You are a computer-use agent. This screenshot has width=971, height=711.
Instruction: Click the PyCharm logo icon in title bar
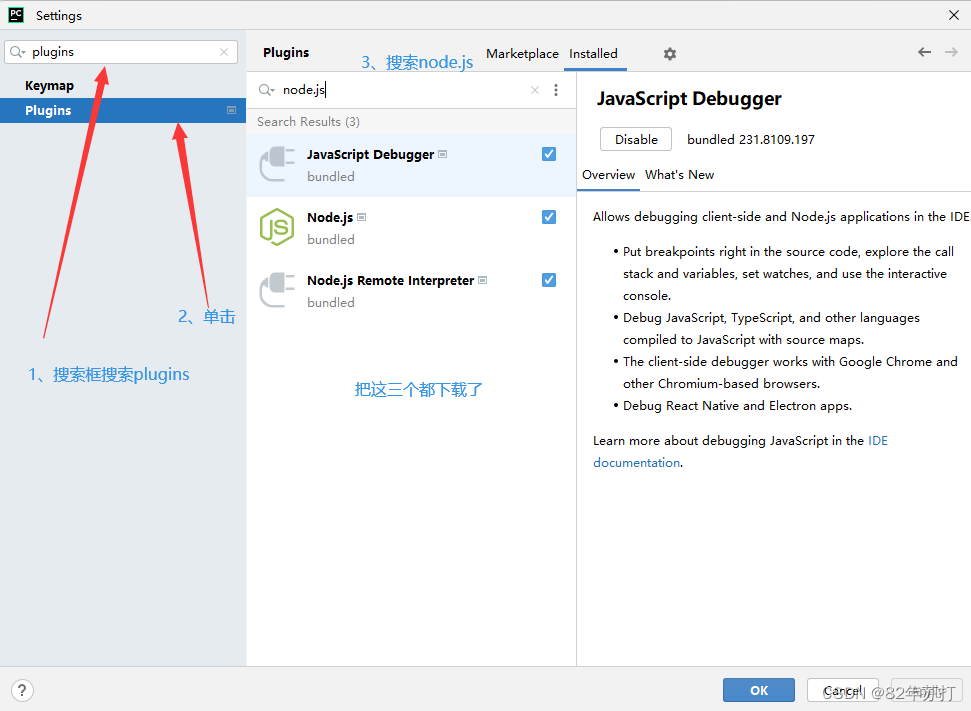(x=16, y=15)
